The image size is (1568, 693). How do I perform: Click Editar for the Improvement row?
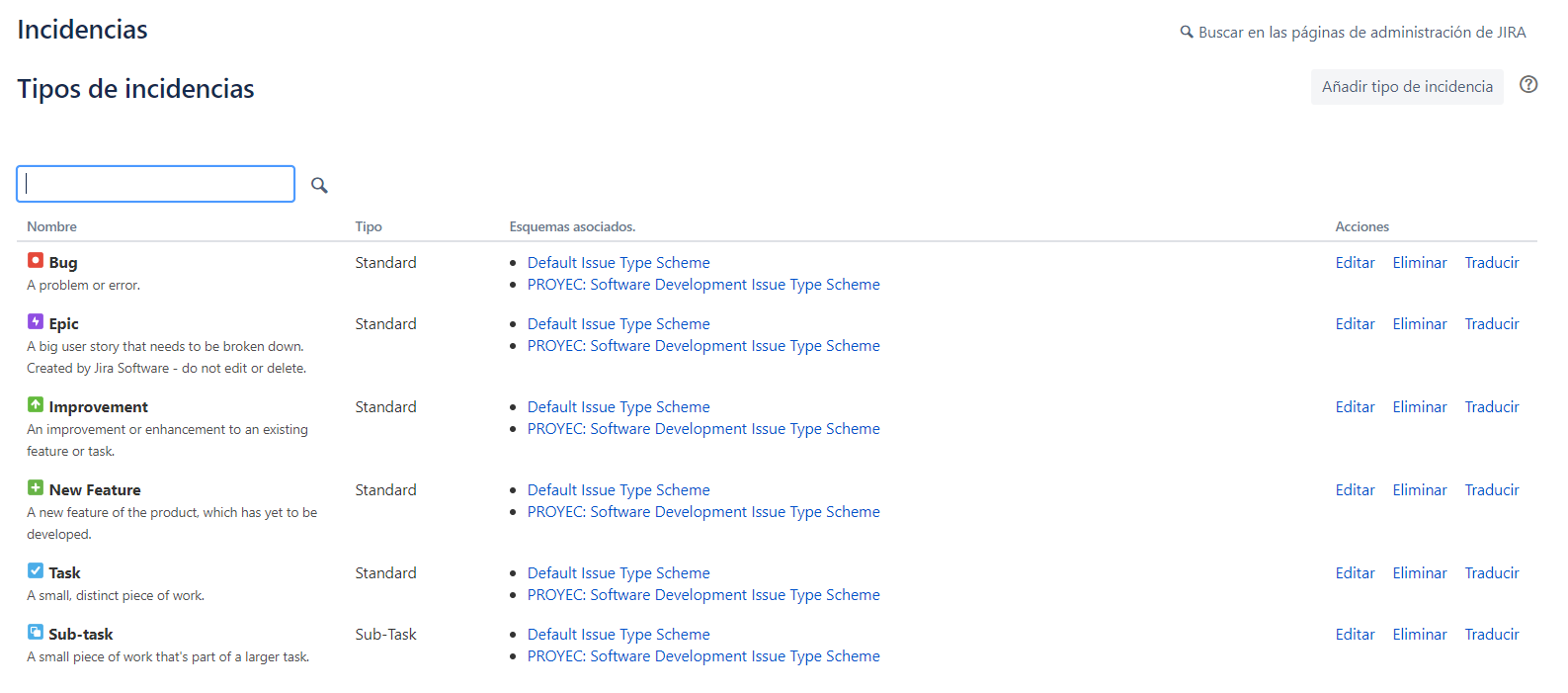[x=1355, y=407]
